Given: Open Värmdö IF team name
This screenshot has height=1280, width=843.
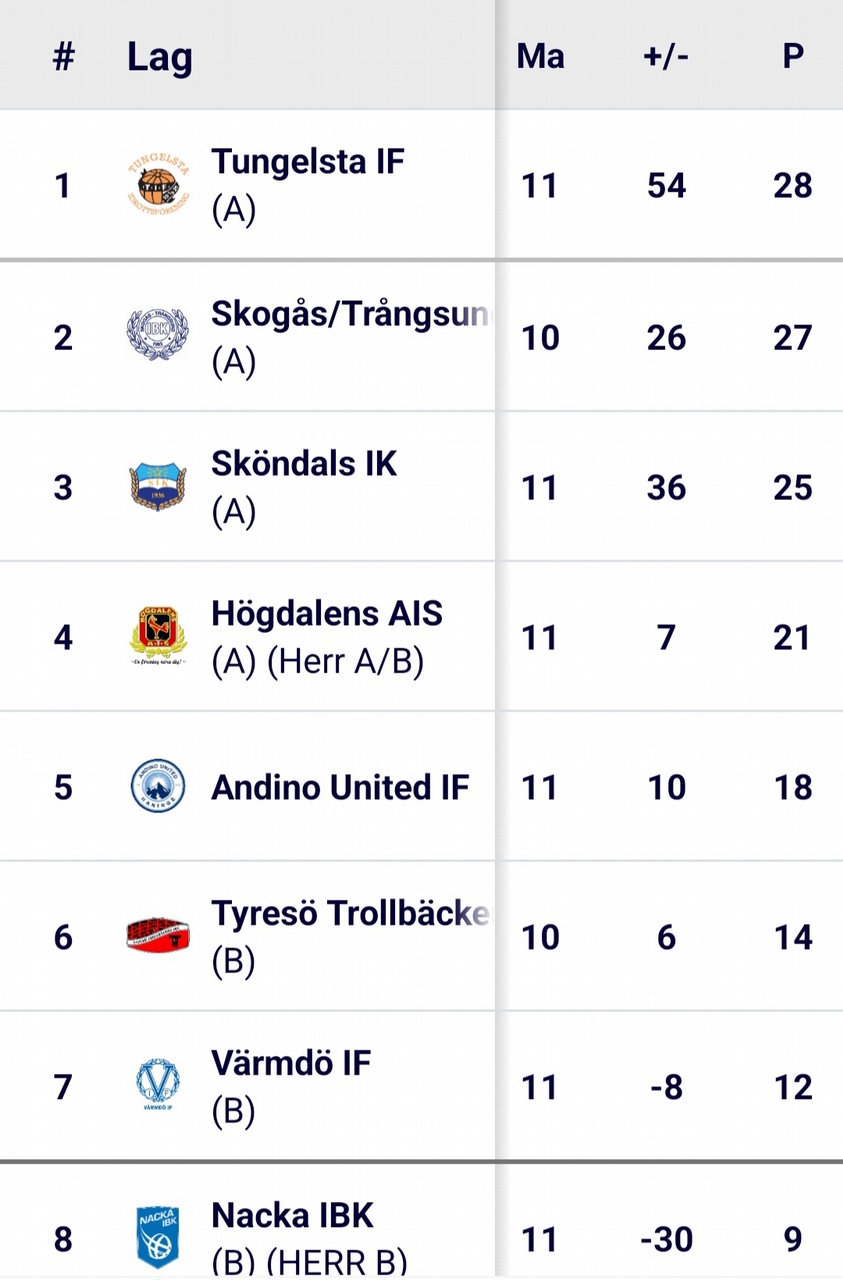Looking at the screenshot, I should point(291,1062).
